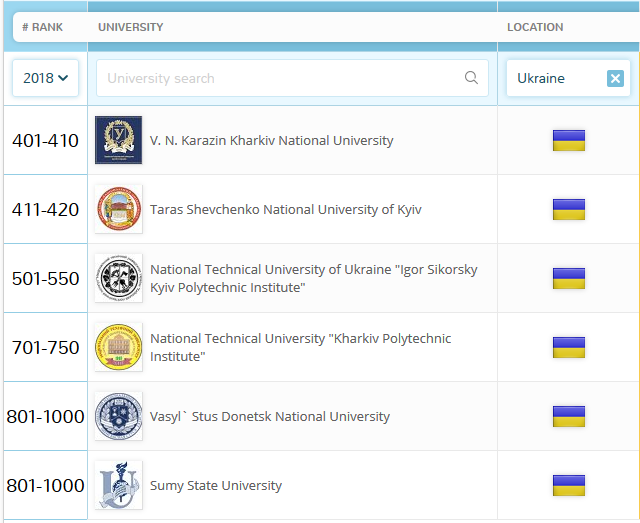Click the Ukraine flag in Vasyl Stus row
Screen dimensions: 640x523
pyautogui.click(x=569, y=416)
